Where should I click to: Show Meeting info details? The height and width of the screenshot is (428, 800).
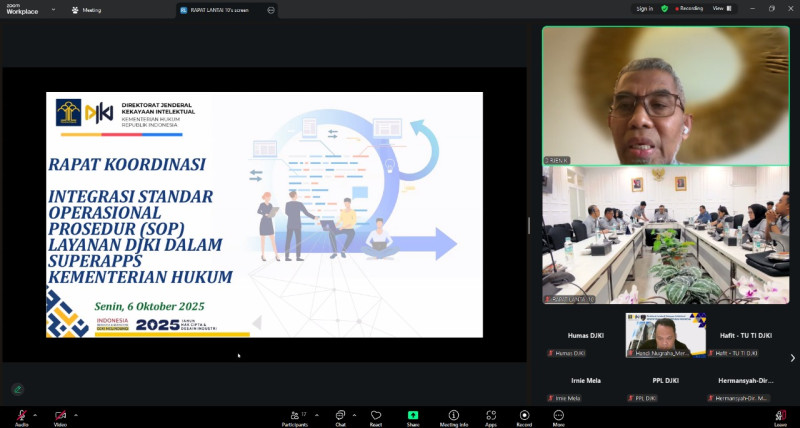coord(453,415)
